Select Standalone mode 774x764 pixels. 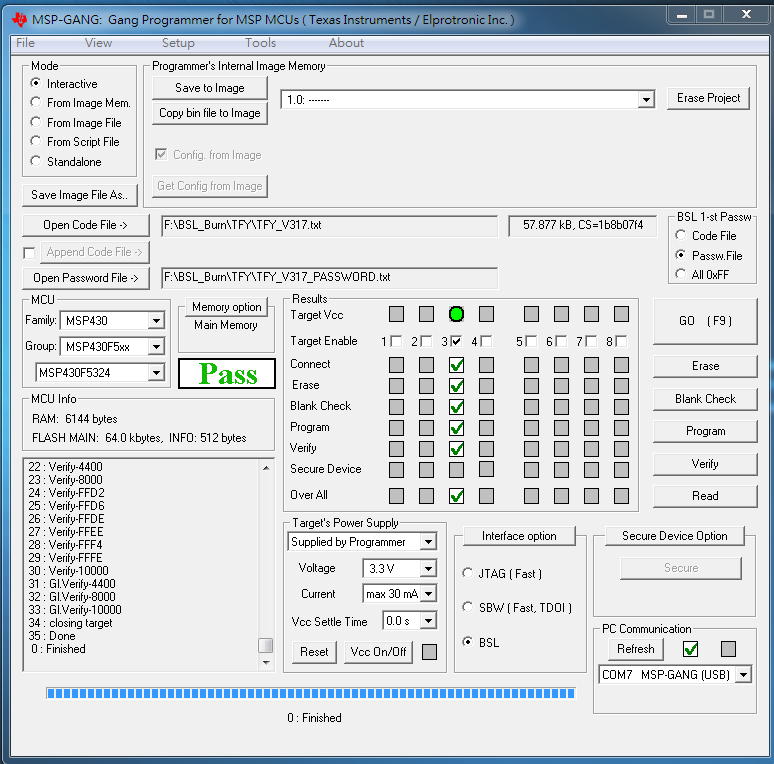(x=36, y=161)
